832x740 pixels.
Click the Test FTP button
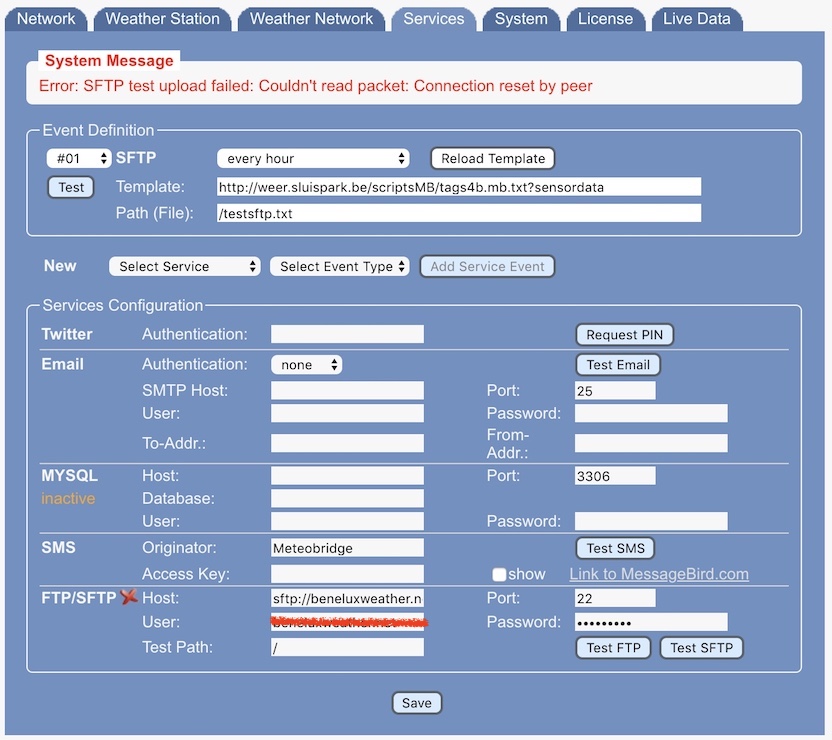(613, 648)
